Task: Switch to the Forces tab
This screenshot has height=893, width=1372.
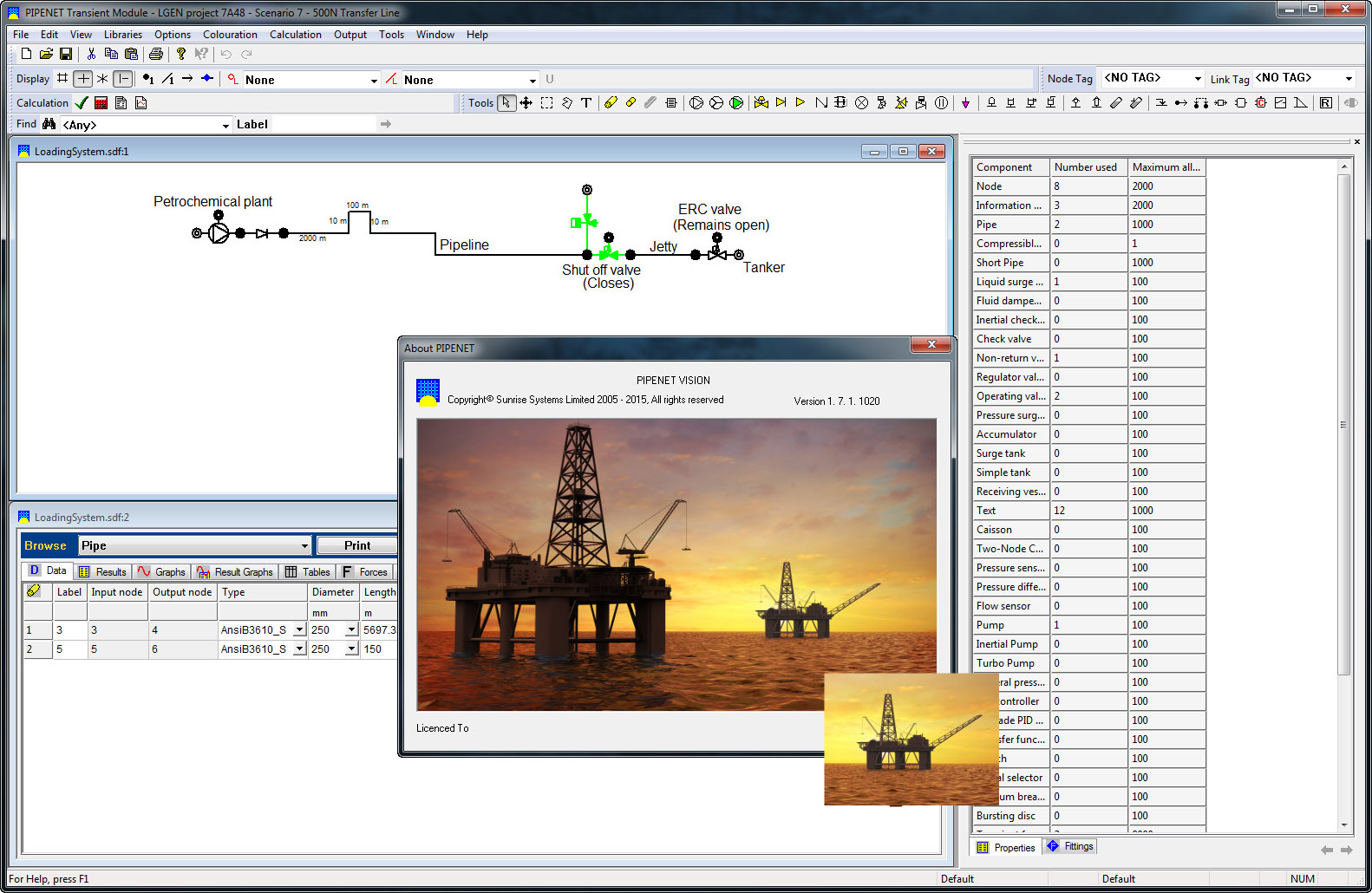Action: tap(365, 572)
